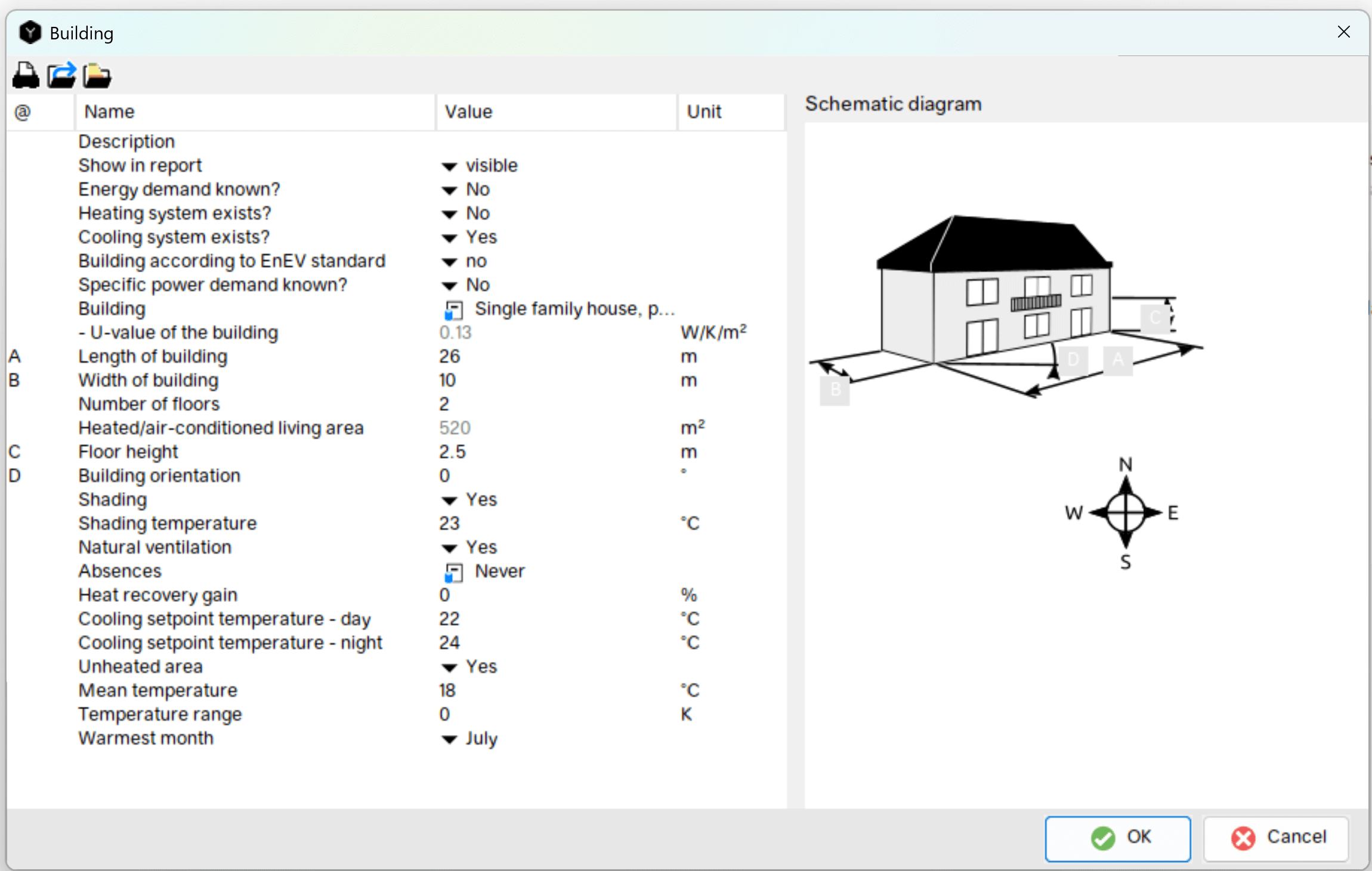Open the Building according to EnEV standard dropdown
Viewport: 1372px width, 871px height.
[x=449, y=261]
